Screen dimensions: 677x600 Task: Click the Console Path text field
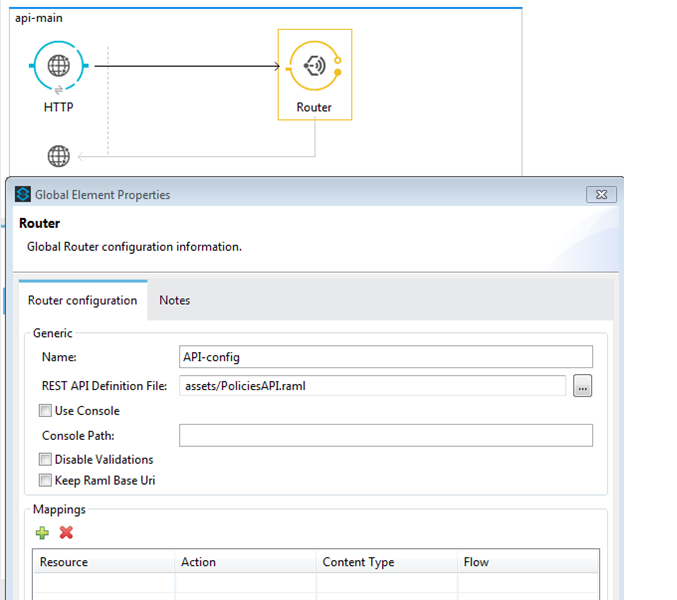coord(385,436)
